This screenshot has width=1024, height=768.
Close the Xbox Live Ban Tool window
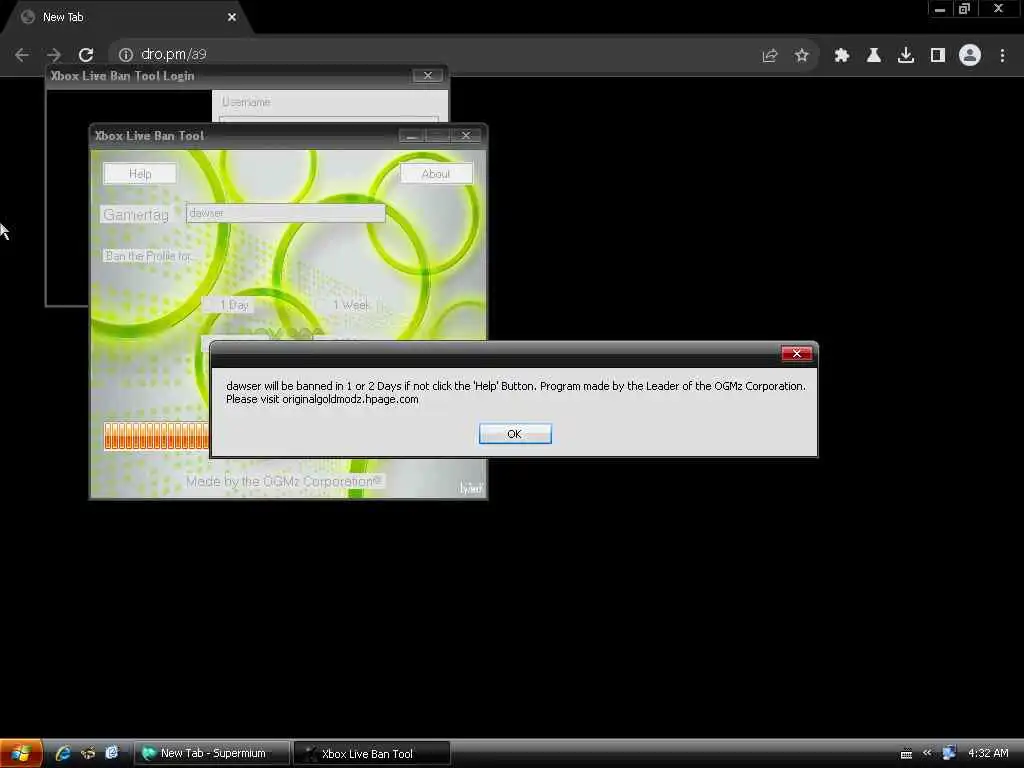coord(466,136)
